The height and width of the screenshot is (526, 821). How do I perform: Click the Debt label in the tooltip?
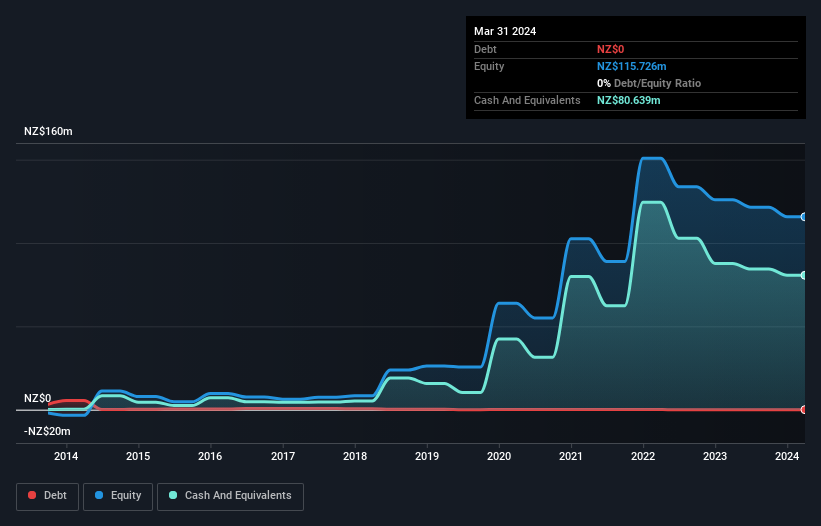(485, 49)
